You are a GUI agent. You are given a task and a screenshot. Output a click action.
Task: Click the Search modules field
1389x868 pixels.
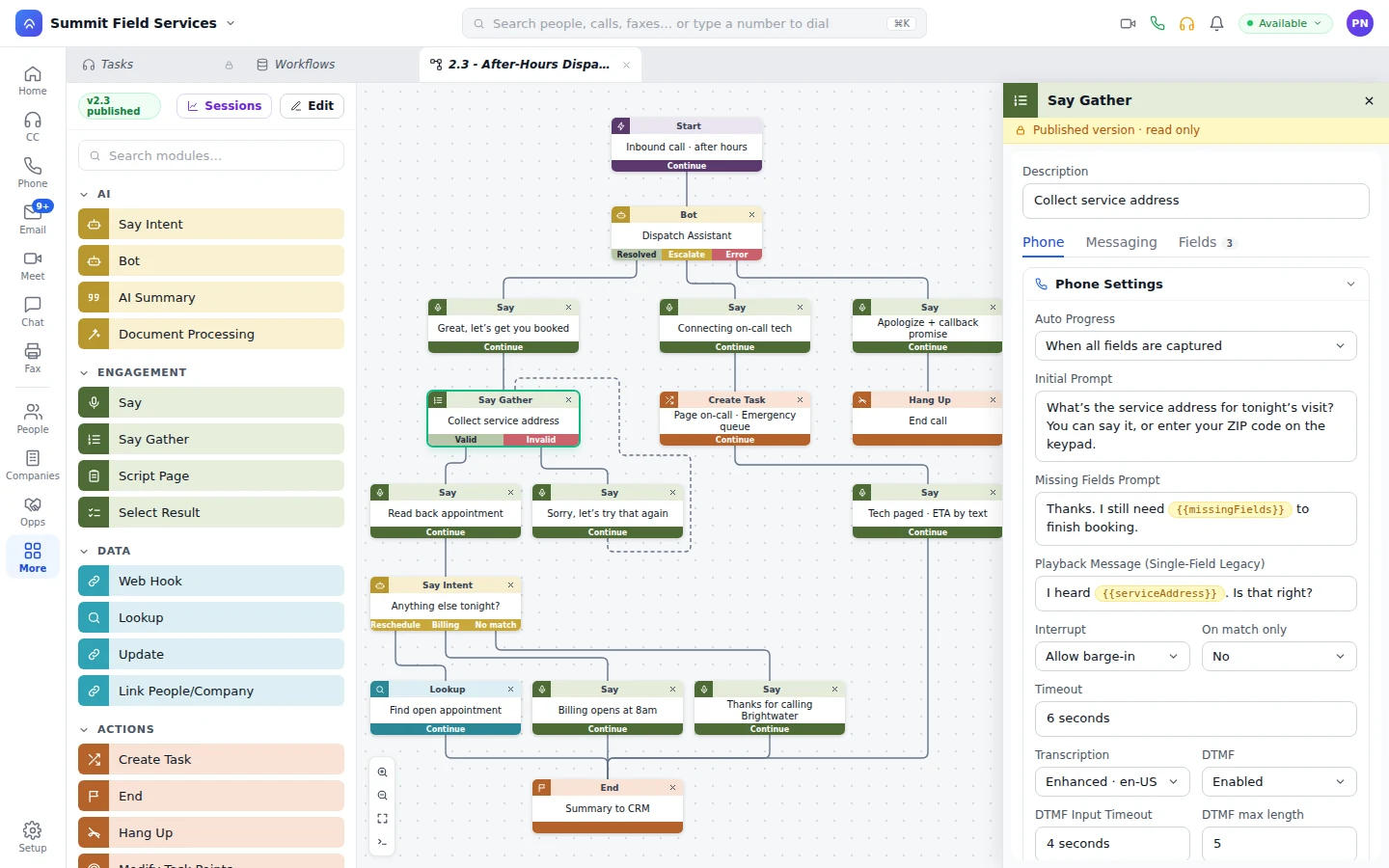click(x=211, y=156)
